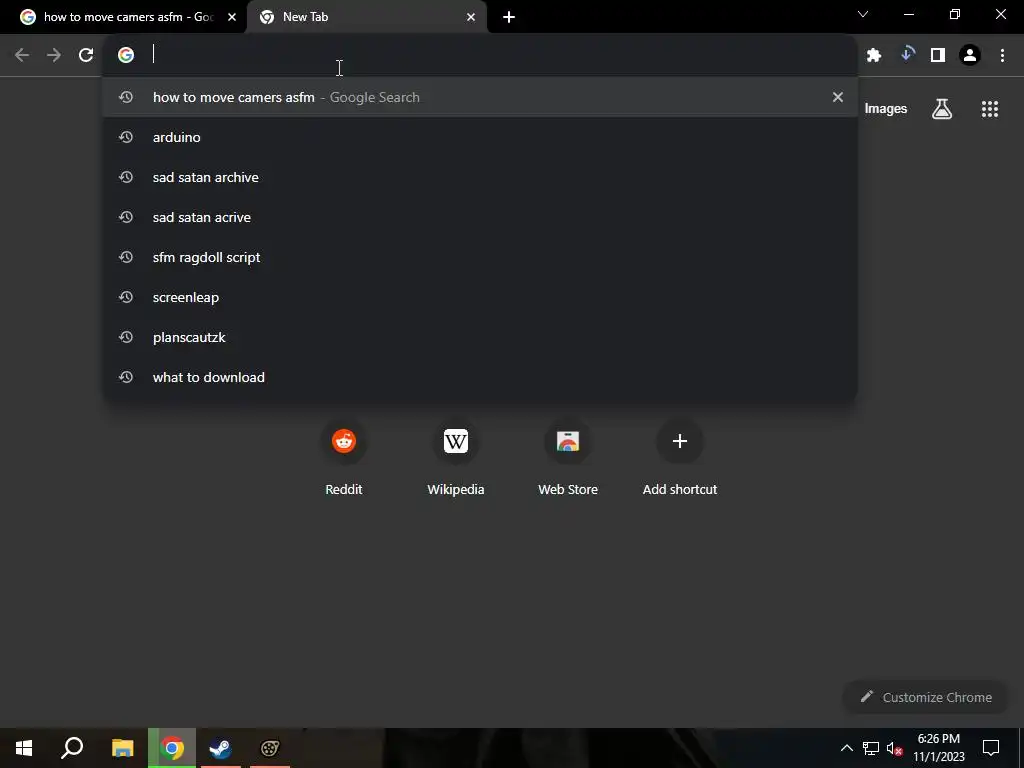Open the Images link
The image size is (1024, 768).
click(x=886, y=109)
